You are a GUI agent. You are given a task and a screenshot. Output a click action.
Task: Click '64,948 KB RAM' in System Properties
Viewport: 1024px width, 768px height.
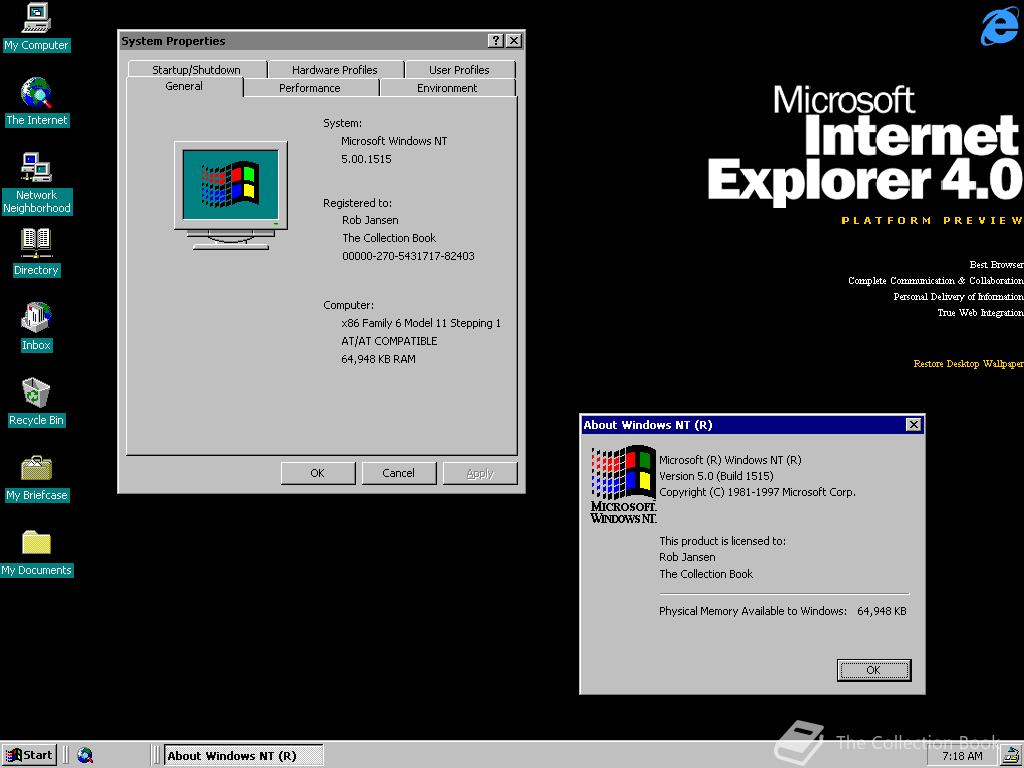pos(378,359)
